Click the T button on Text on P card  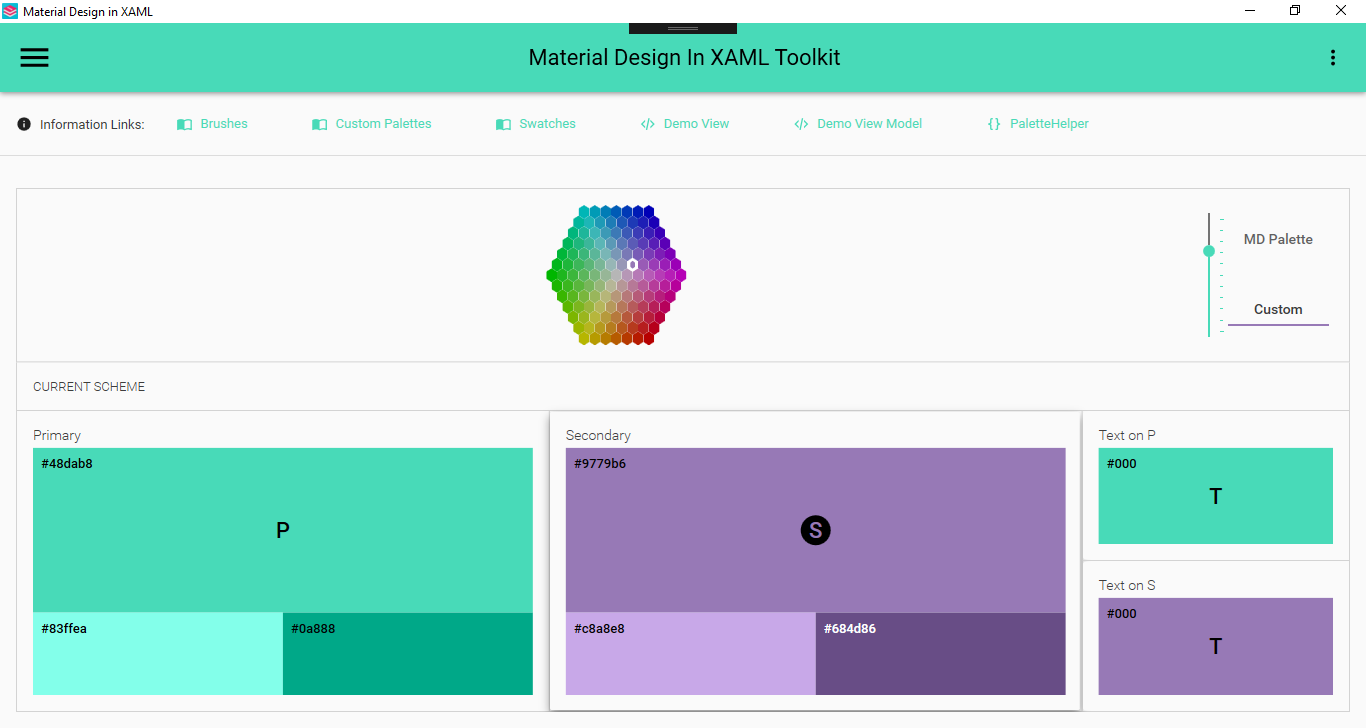pos(1215,496)
